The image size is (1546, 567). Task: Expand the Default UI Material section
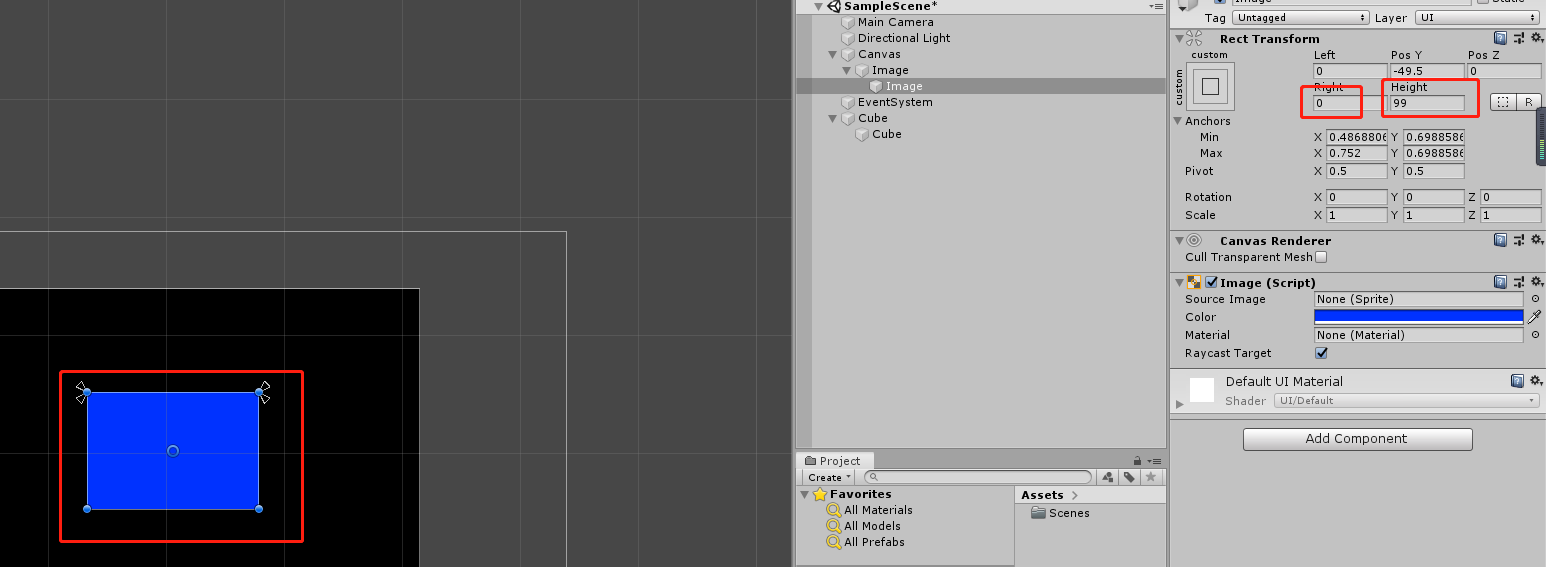[1179, 403]
